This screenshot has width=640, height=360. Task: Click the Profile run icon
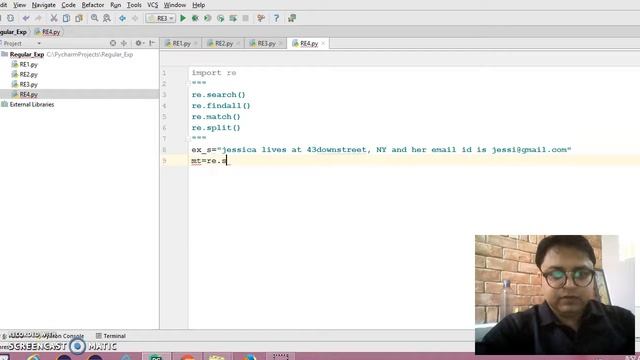point(220,18)
